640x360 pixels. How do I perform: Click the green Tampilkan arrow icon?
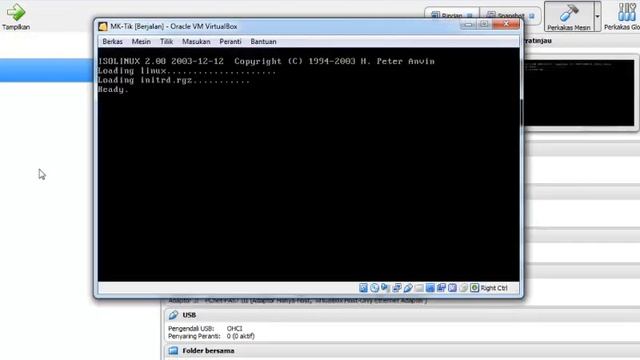click(16, 12)
